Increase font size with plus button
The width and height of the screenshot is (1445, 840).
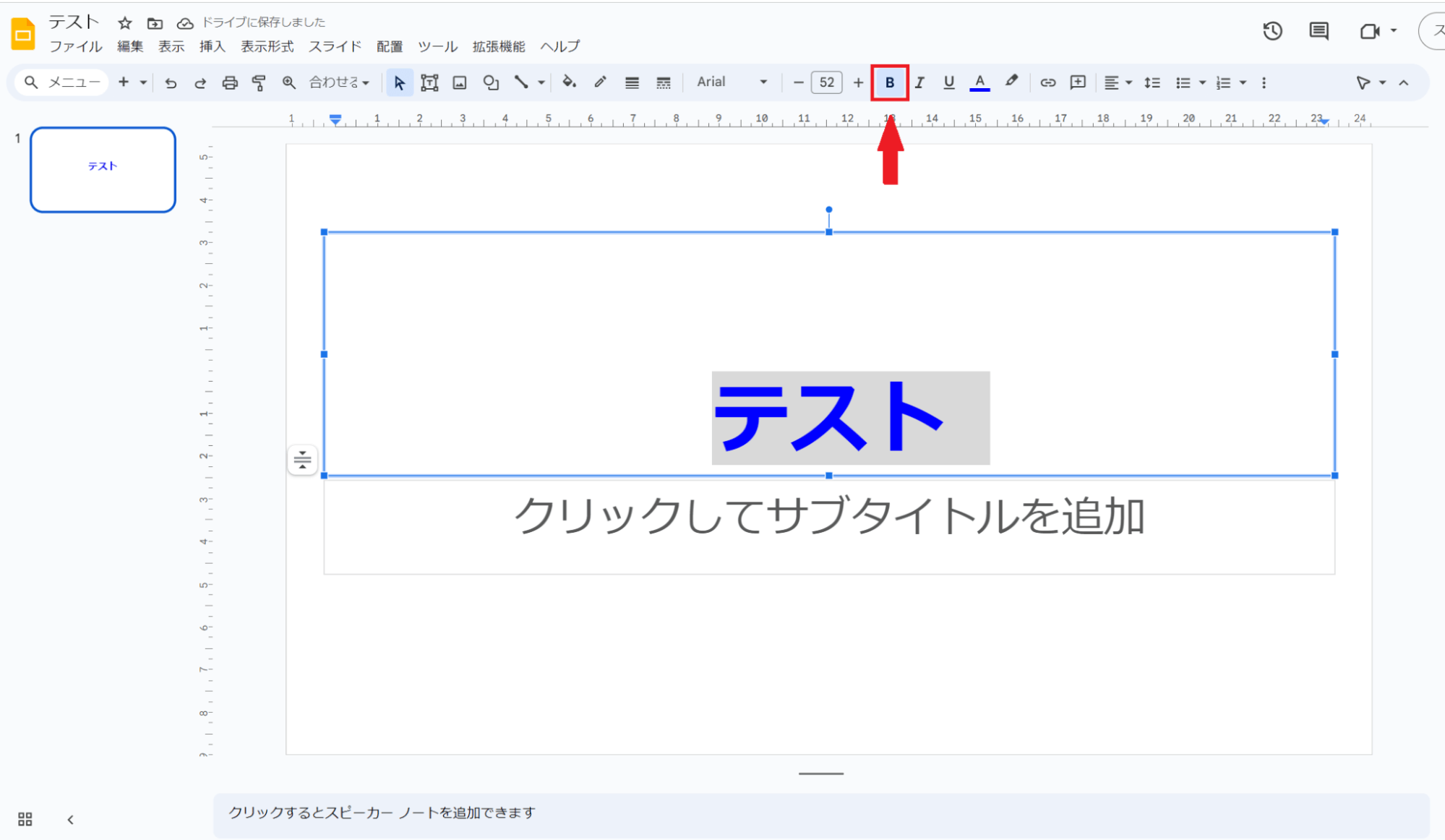tap(858, 82)
